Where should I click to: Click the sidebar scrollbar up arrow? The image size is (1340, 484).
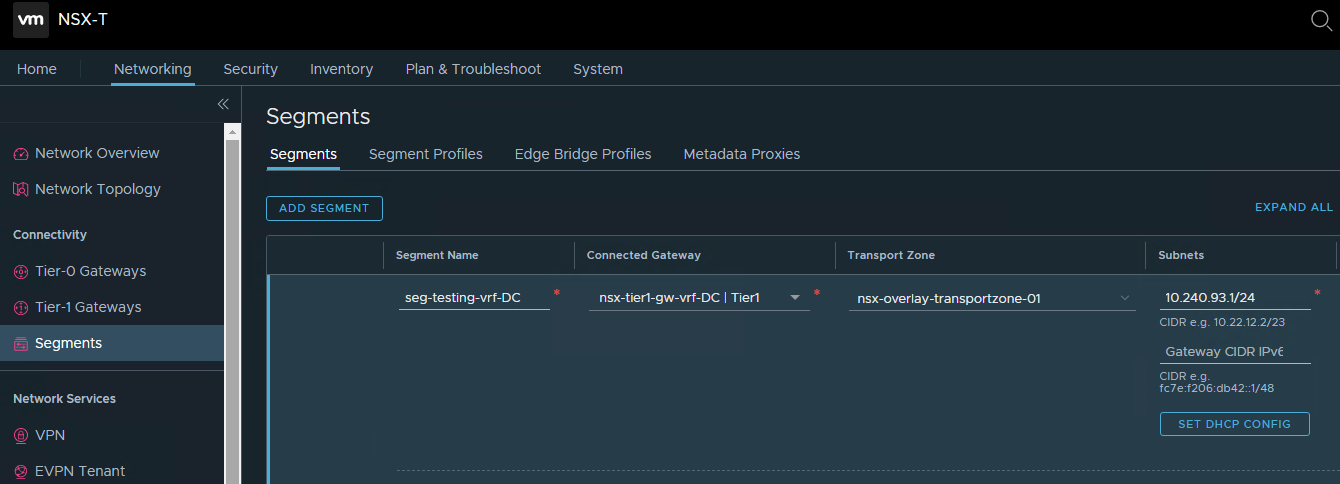(x=233, y=131)
